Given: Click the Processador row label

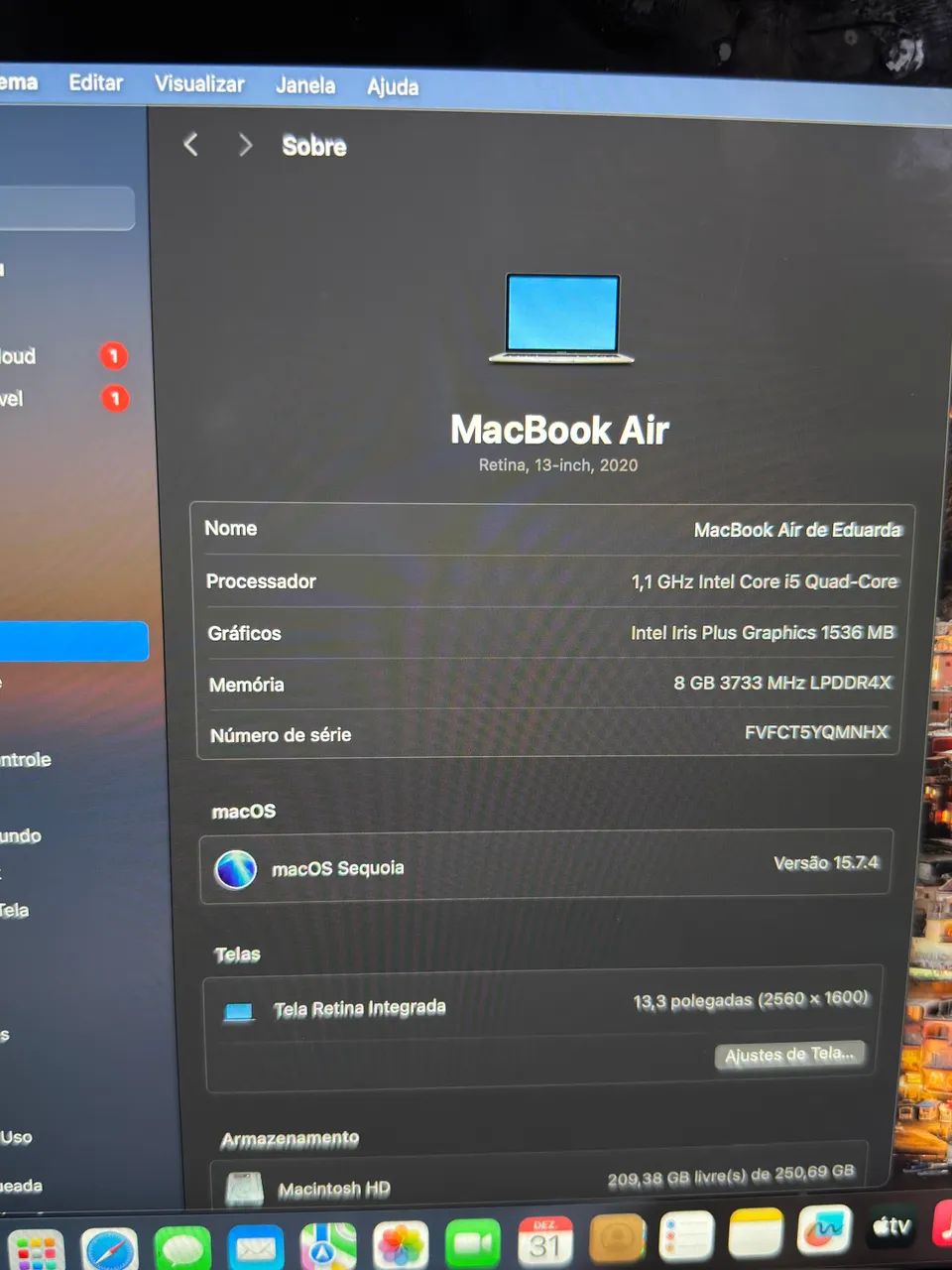Looking at the screenshot, I should pyautogui.click(x=261, y=581).
